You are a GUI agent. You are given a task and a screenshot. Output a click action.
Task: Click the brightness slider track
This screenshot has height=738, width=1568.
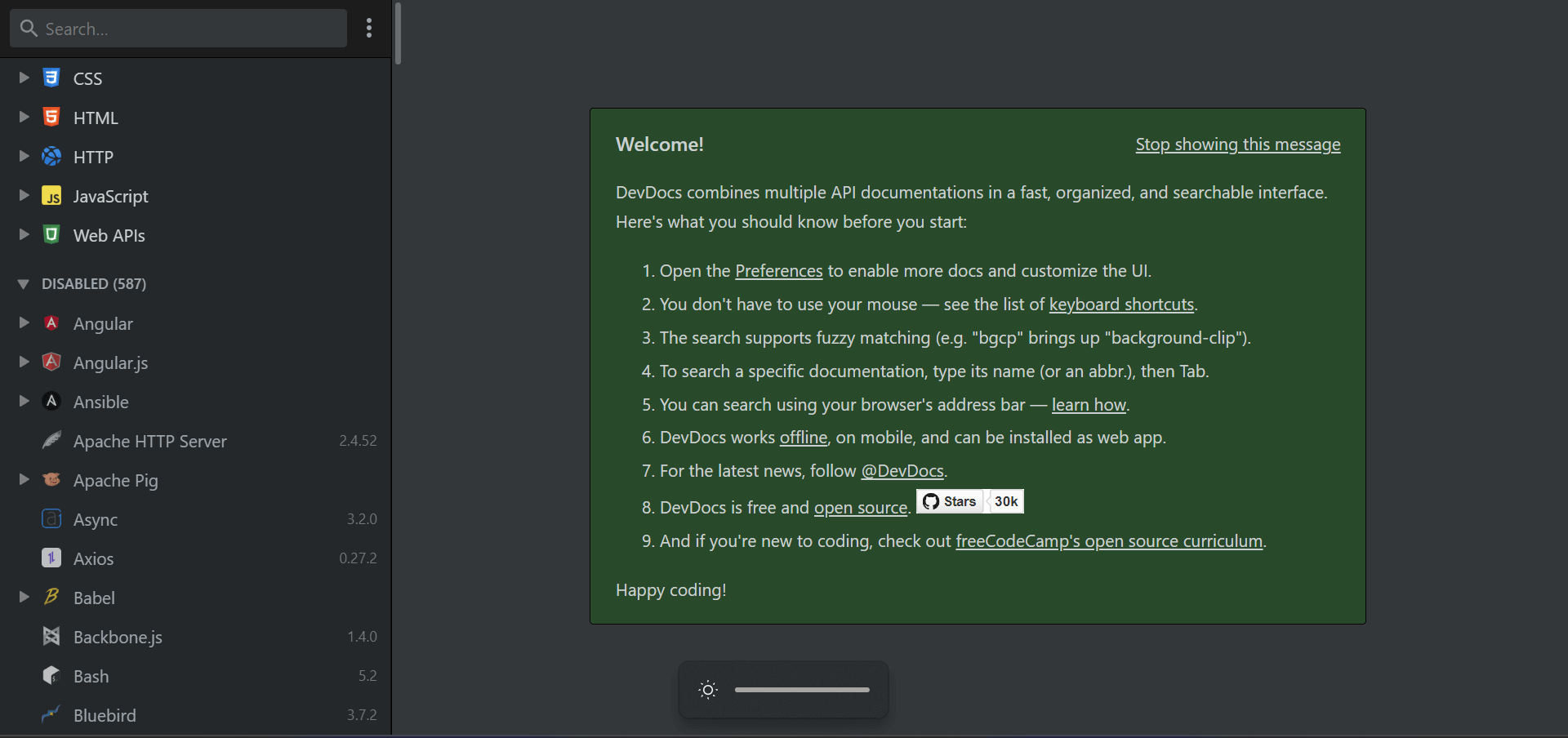tap(802, 690)
